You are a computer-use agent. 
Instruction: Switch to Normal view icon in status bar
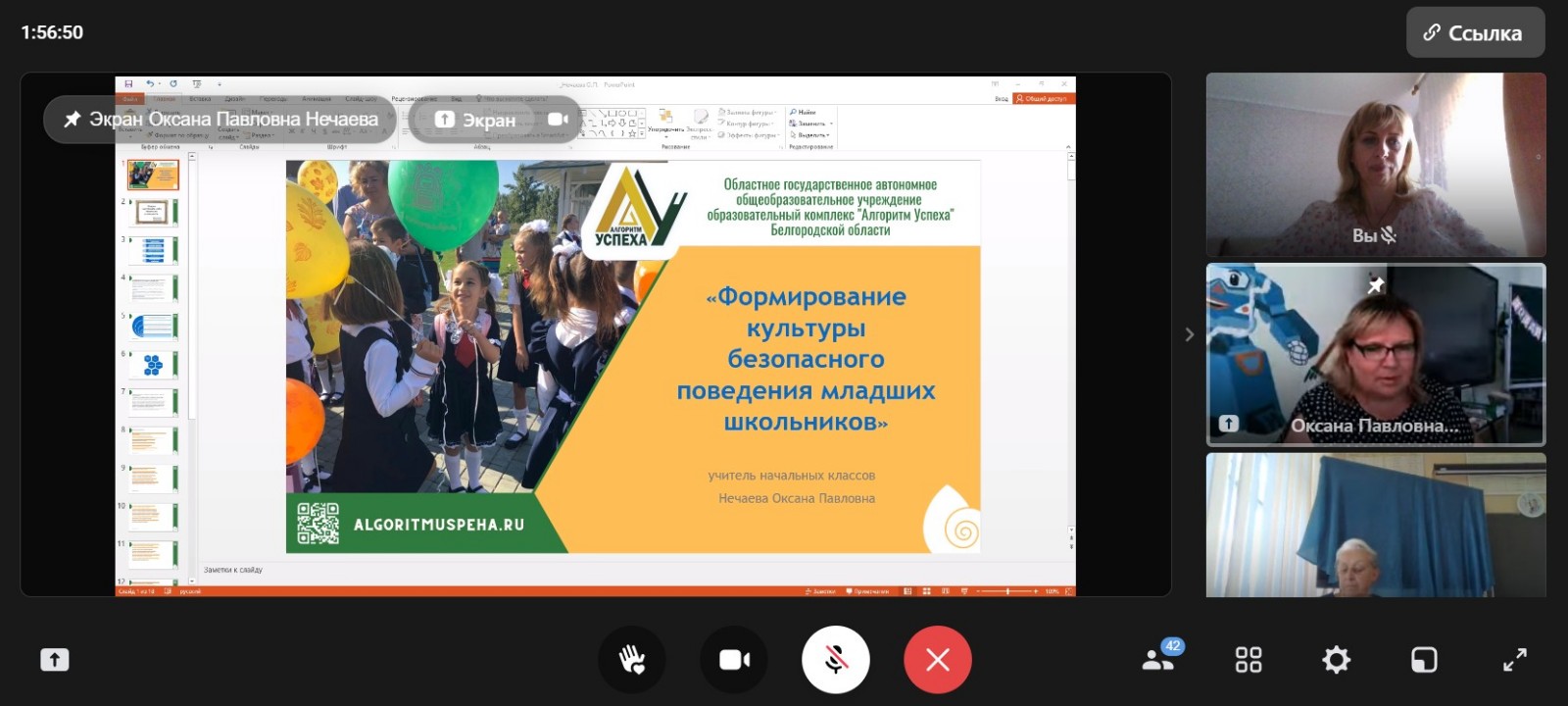908,591
